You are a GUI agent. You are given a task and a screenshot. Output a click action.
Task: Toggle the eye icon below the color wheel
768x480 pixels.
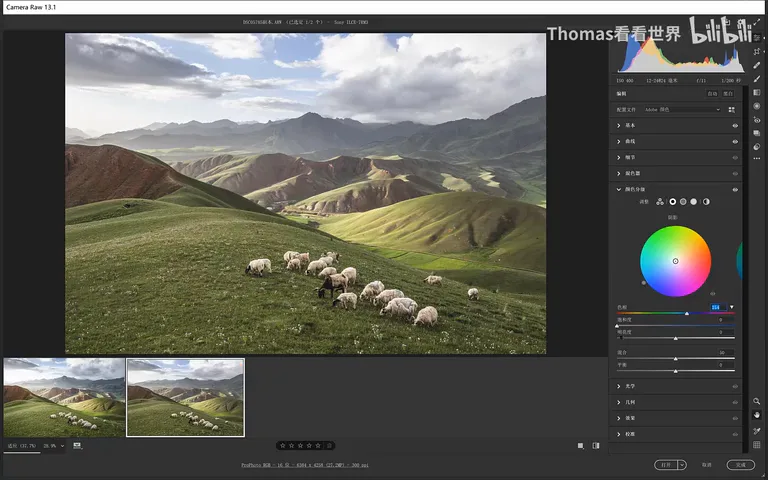pyautogui.click(x=713, y=294)
